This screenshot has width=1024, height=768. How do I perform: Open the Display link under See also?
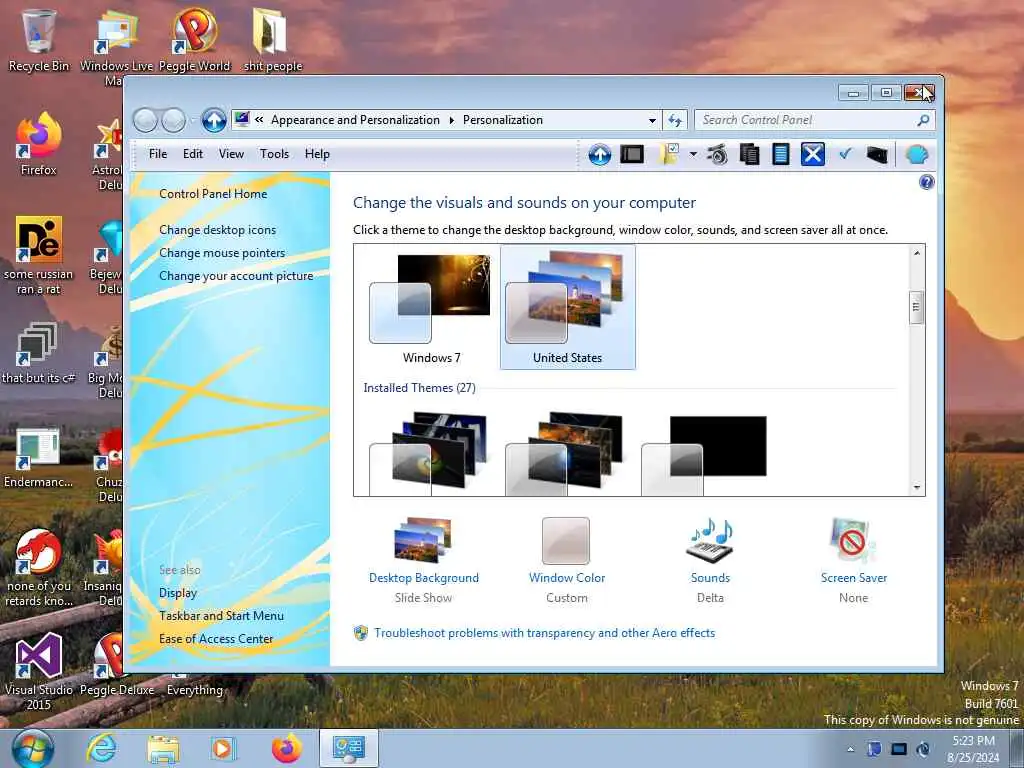178,593
